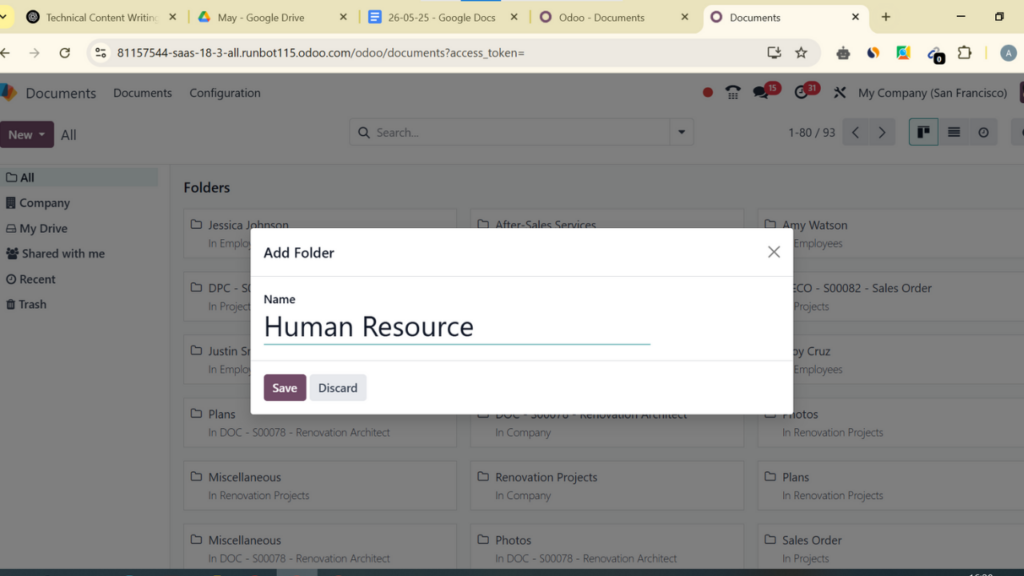Select My Drive in the sidebar

(79, 228)
